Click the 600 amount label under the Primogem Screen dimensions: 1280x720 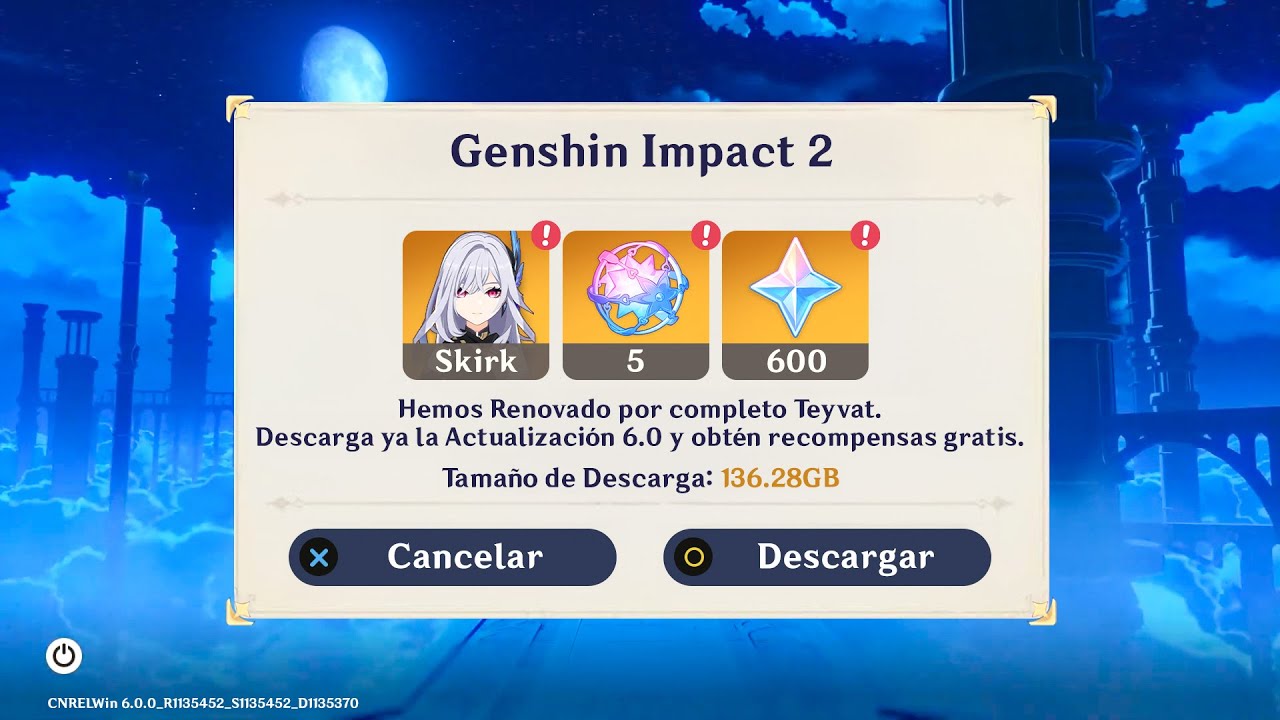click(x=796, y=361)
